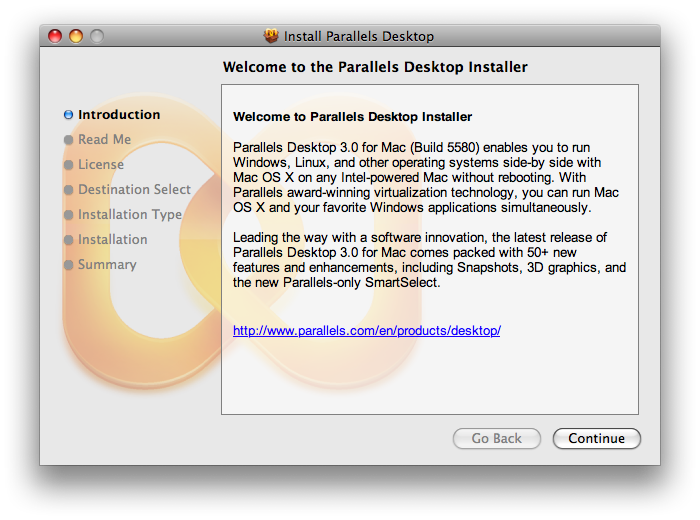The image size is (700, 520).
Task: Open the parallels.com products desktop link
Action: (x=367, y=331)
